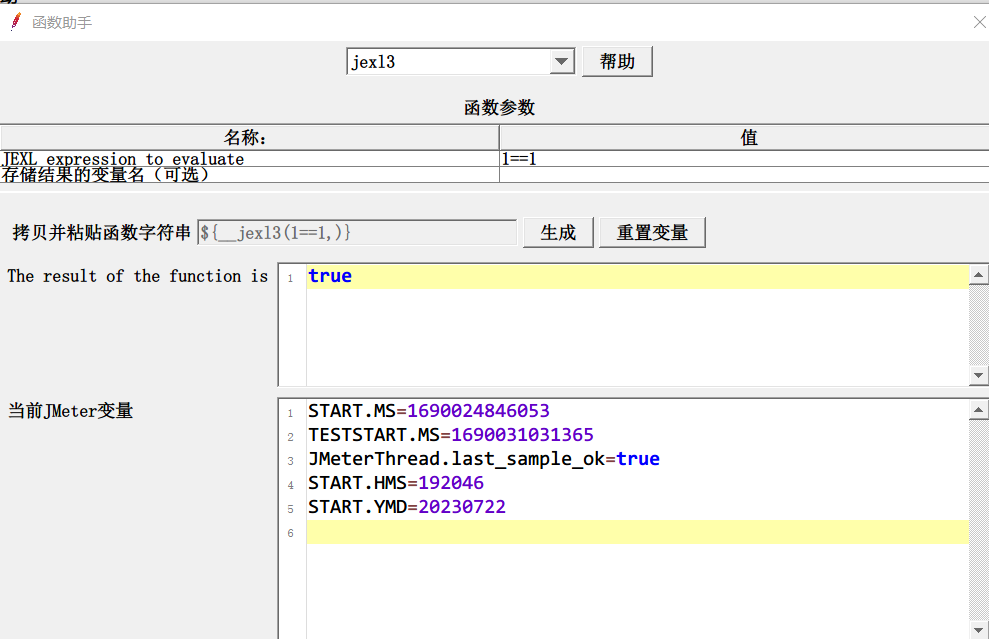
Task: Click the function string field ${__jexl3(1==1,)}
Action: tap(357, 233)
